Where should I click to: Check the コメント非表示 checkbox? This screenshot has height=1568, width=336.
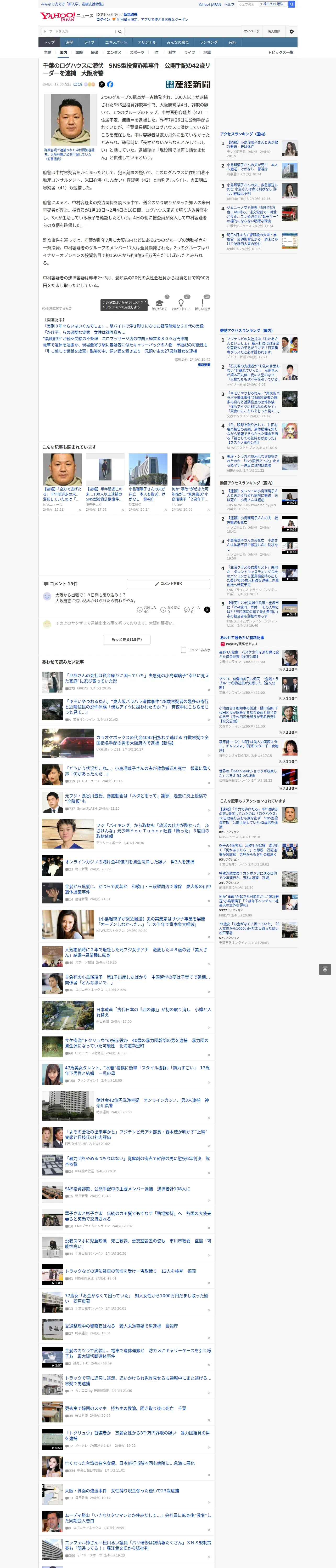183,650
